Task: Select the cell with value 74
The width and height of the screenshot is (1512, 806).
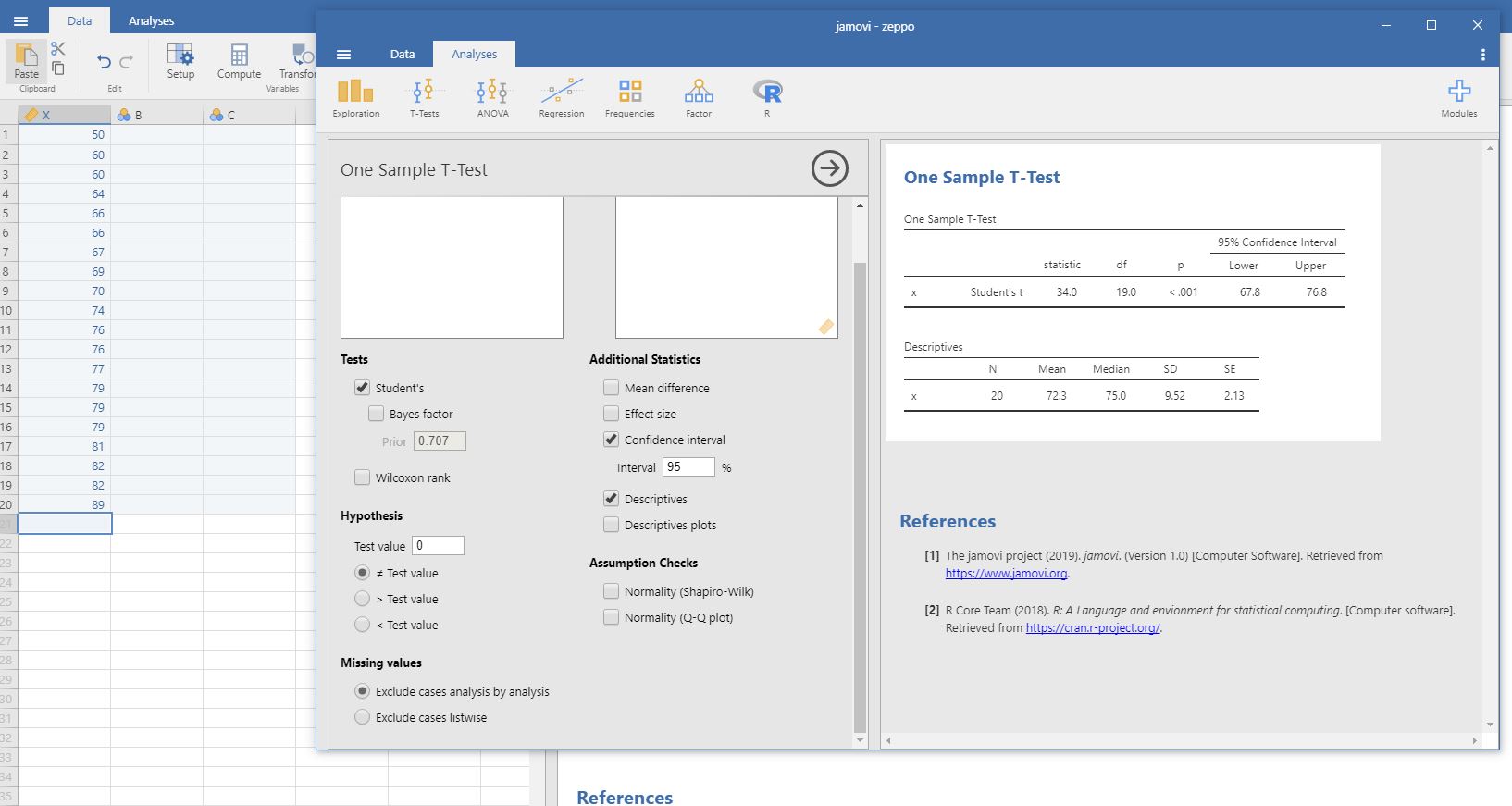Action: (x=65, y=310)
